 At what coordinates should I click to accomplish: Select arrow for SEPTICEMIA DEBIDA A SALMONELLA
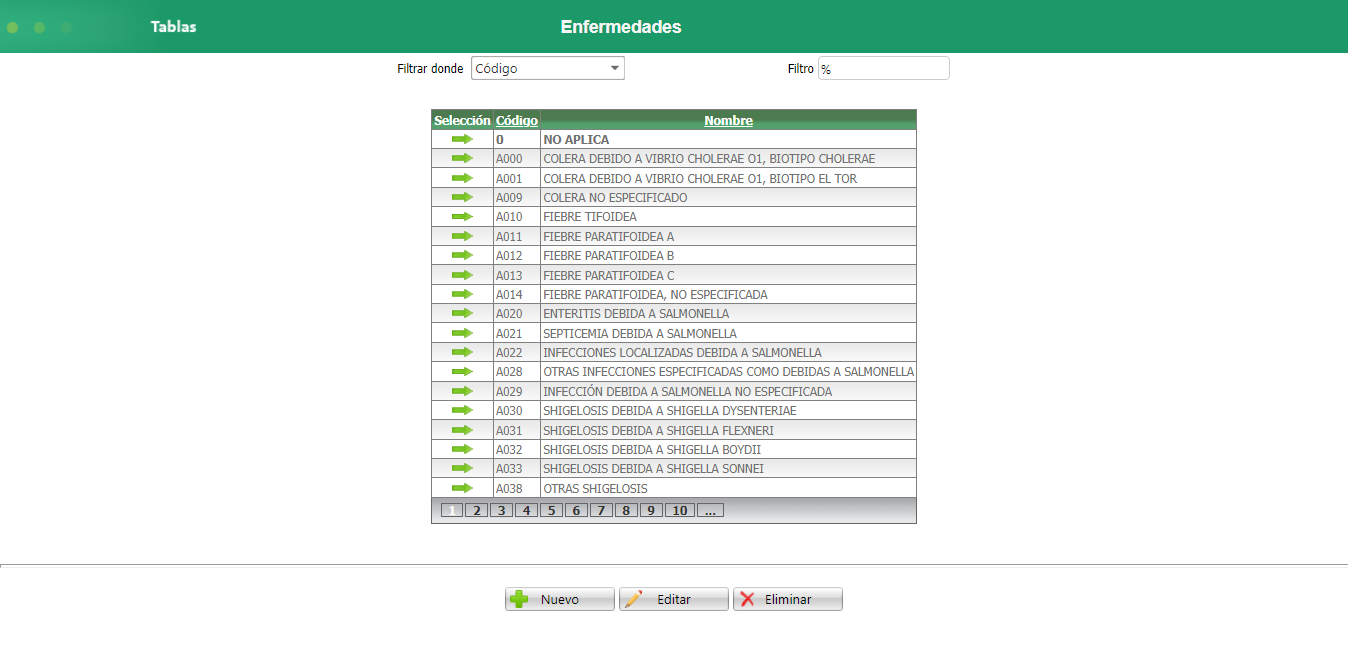coord(461,332)
